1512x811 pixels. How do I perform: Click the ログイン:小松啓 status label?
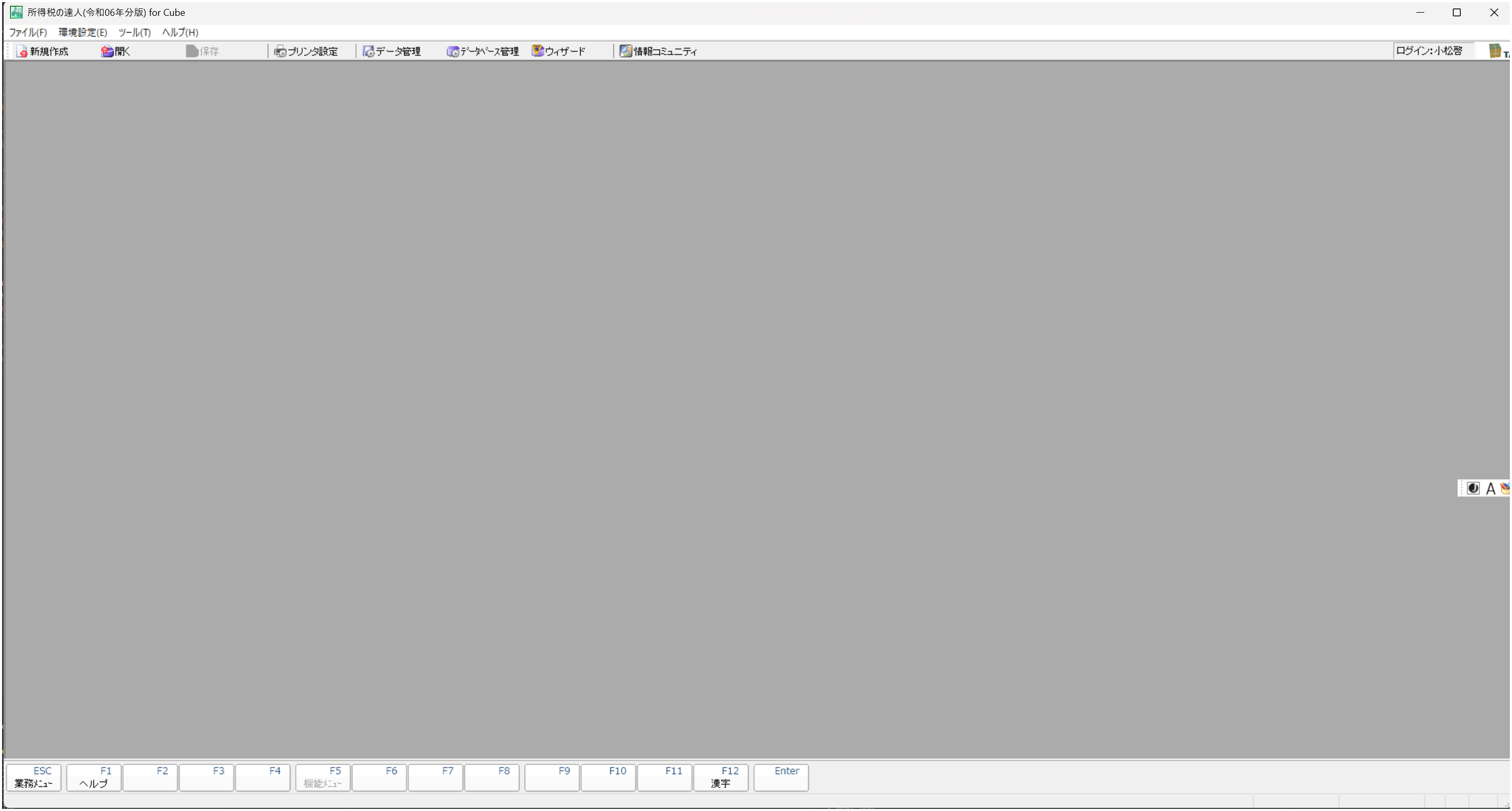[x=1429, y=51]
